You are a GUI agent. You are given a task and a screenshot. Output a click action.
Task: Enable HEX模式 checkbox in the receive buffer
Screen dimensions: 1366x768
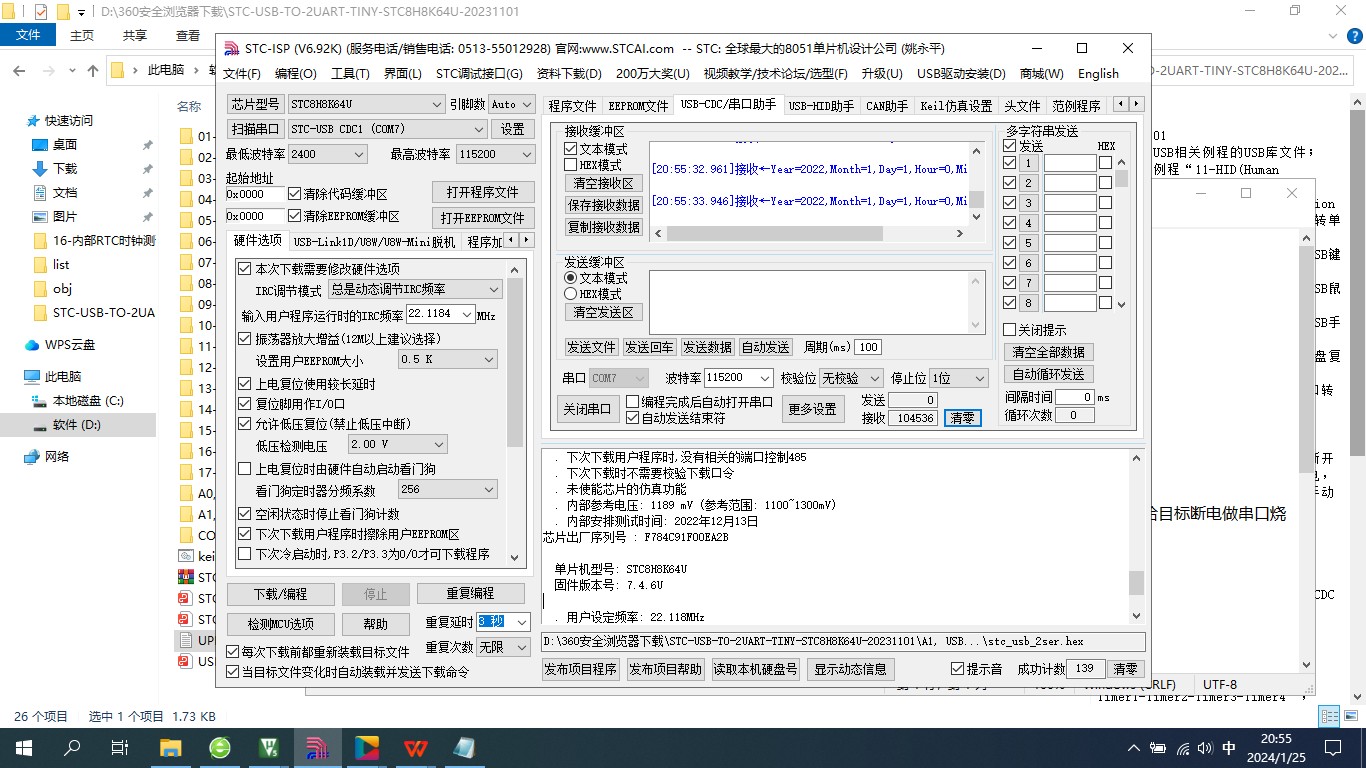(x=571, y=165)
